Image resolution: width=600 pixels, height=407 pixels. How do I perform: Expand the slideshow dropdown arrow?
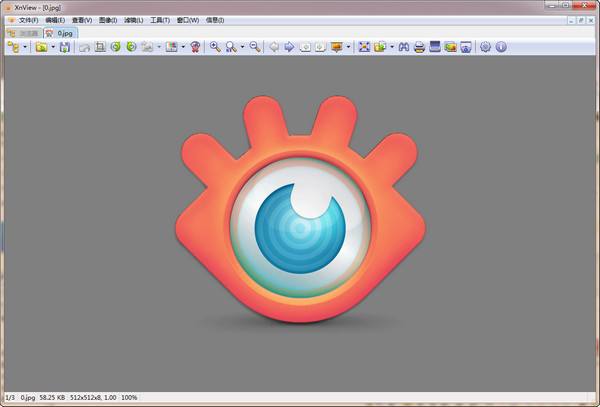348,47
